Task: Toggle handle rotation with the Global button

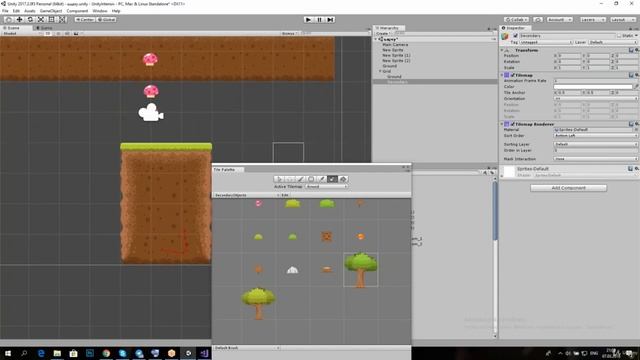Action: pyautogui.click(x=107, y=20)
